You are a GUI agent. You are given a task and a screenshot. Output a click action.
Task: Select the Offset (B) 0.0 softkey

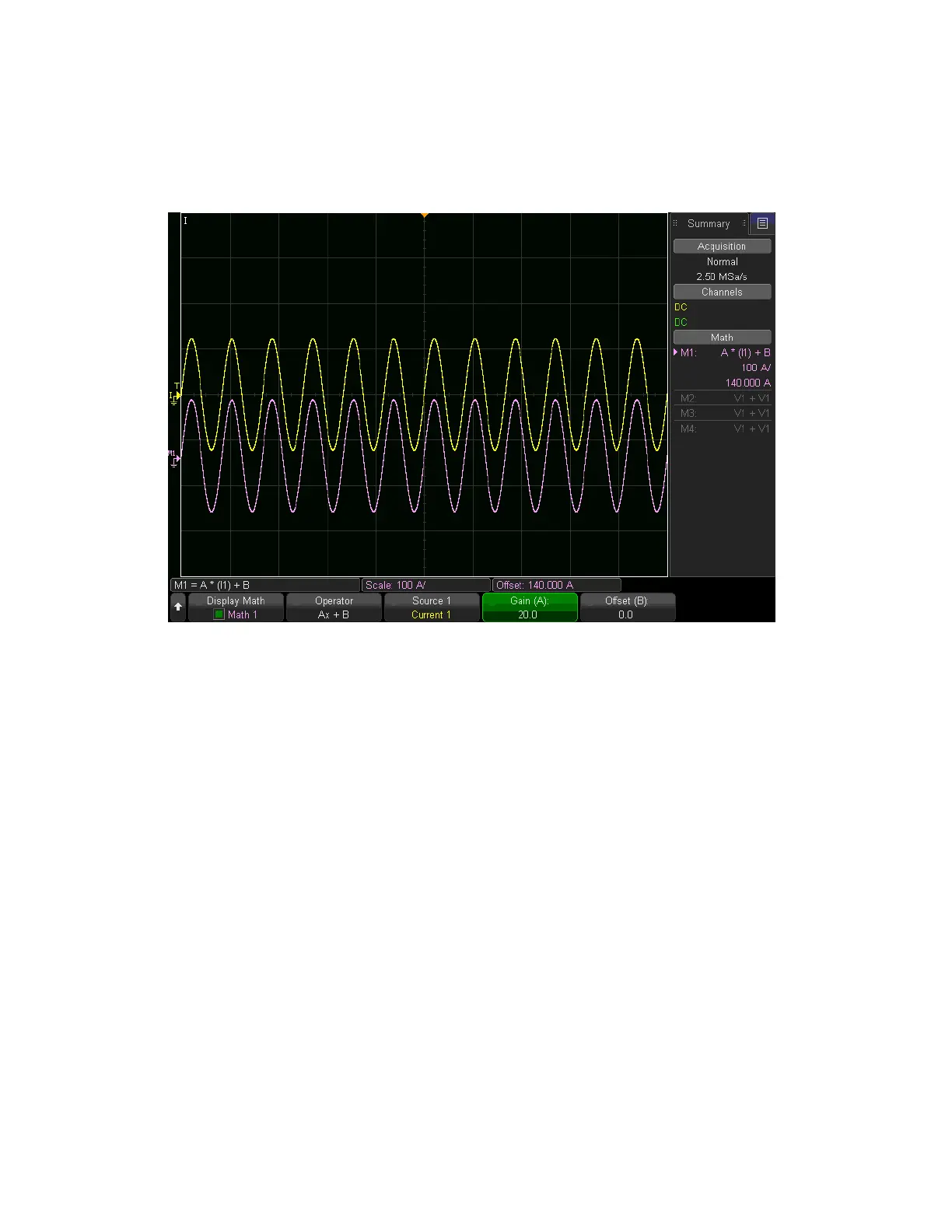click(628, 607)
